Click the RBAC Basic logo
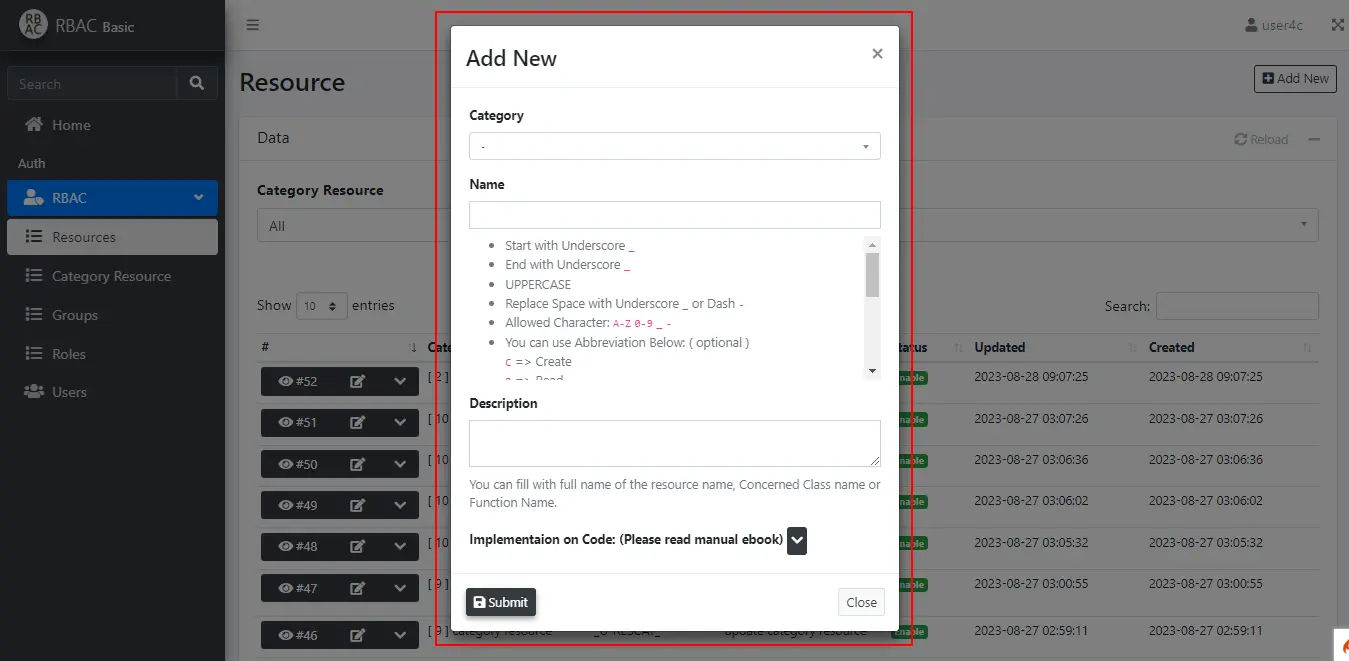 pos(76,25)
